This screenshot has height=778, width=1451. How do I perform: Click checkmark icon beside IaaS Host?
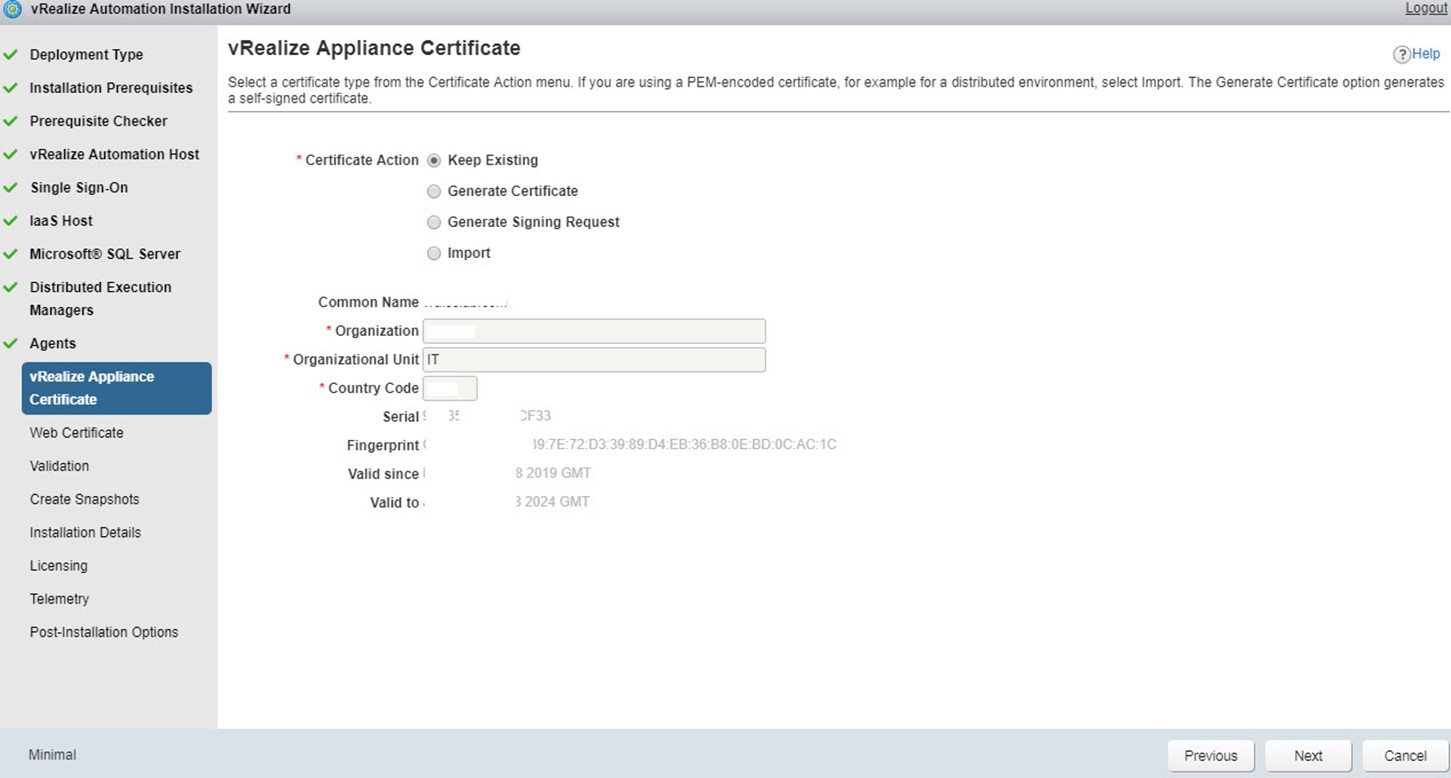(x=11, y=220)
